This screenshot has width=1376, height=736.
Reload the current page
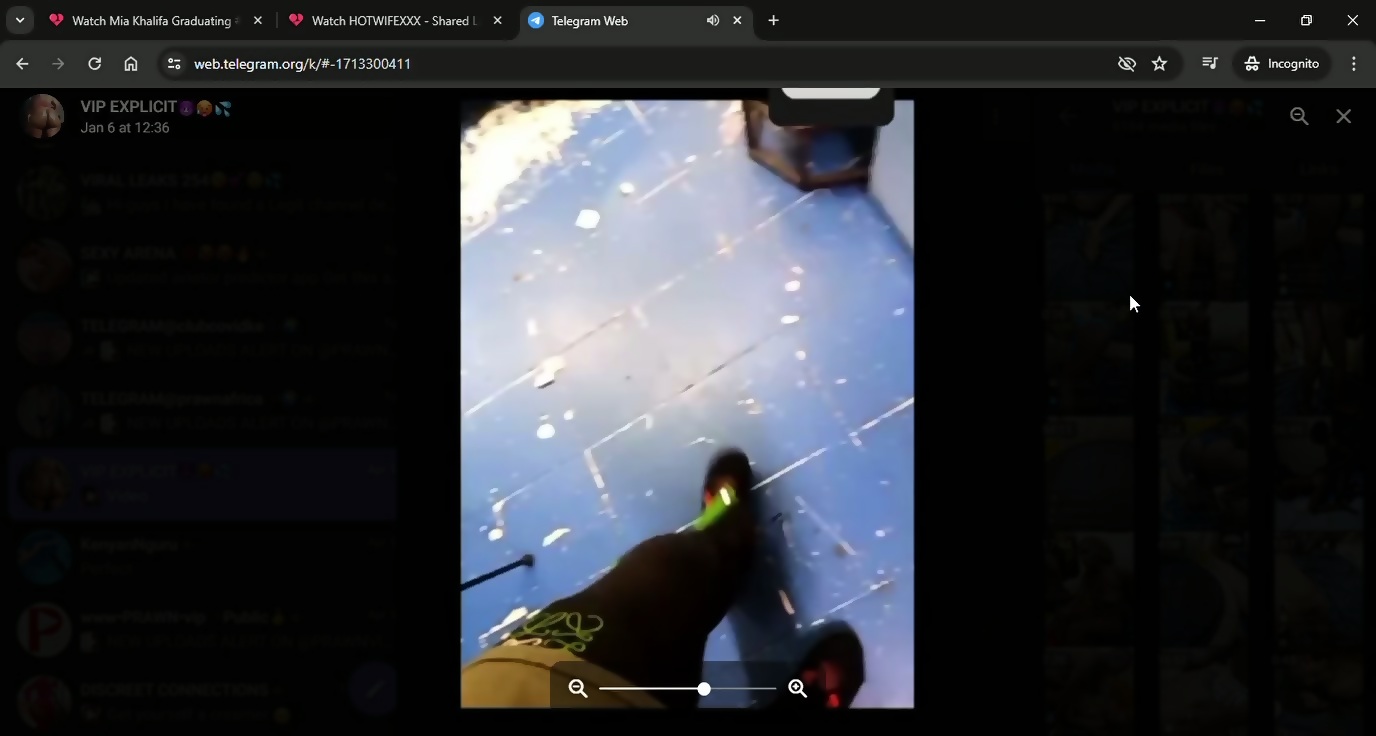[94, 63]
